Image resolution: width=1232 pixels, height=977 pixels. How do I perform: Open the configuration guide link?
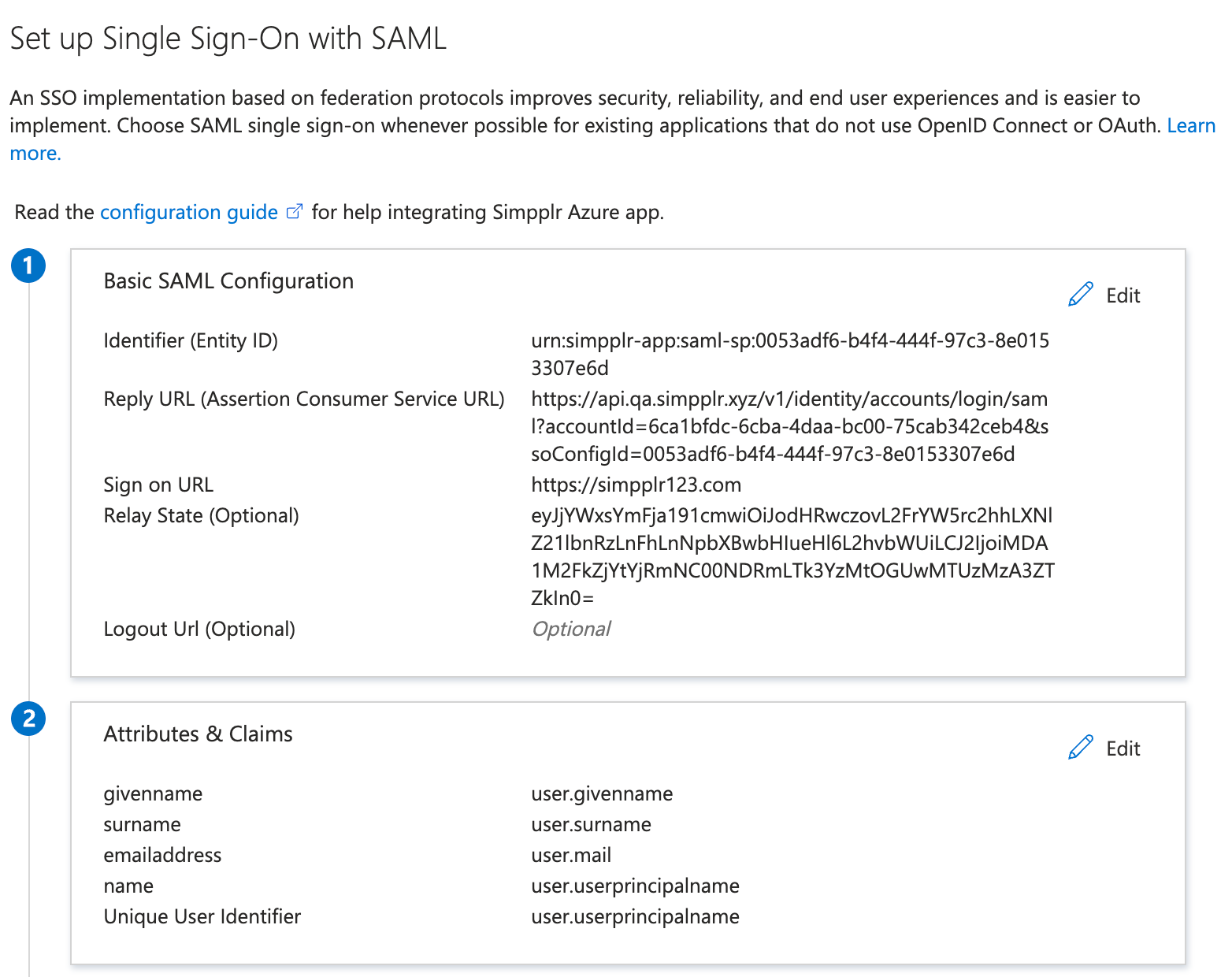(189, 213)
